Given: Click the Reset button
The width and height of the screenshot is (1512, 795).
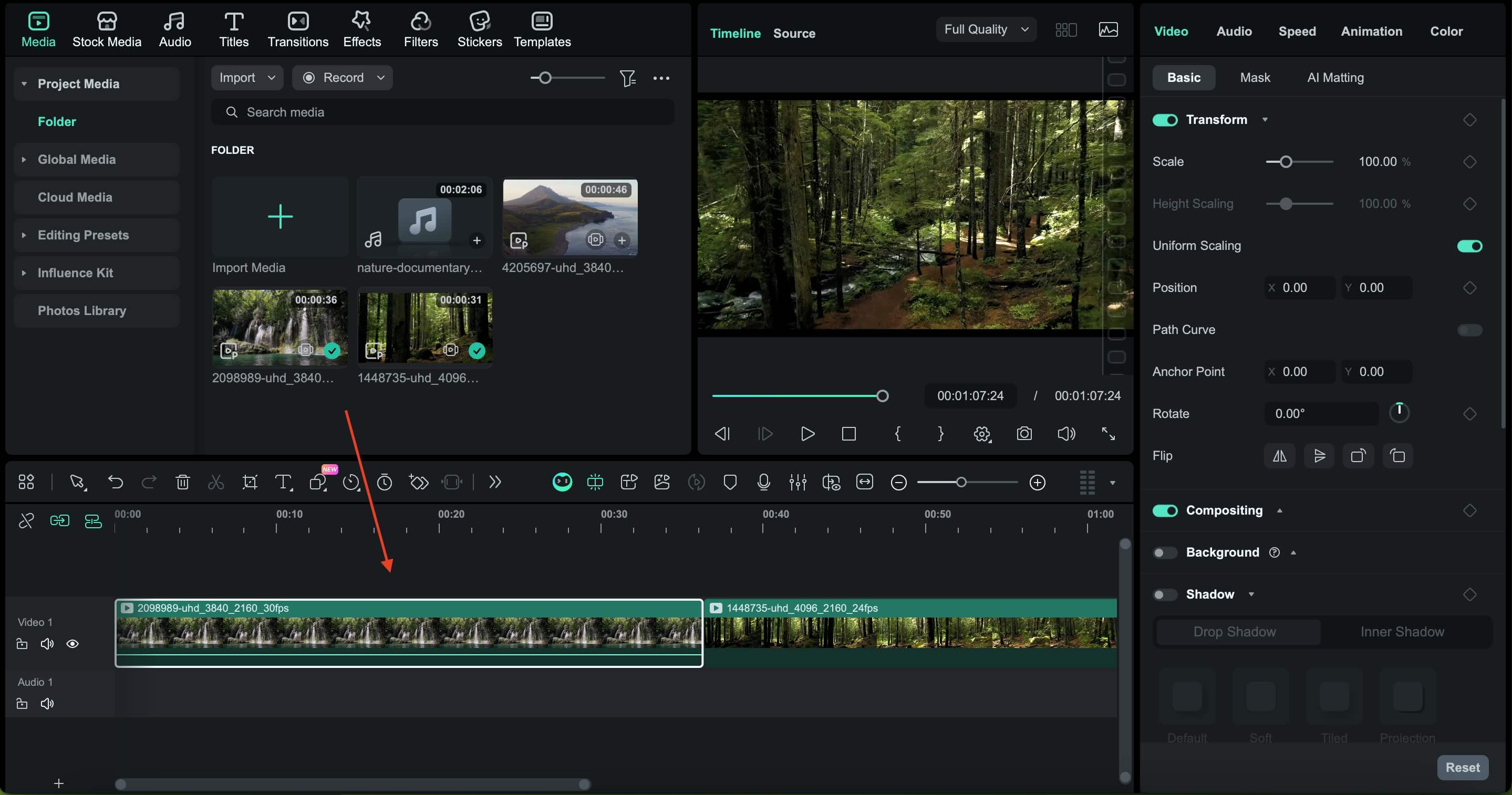Looking at the screenshot, I should (x=1462, y=767).
